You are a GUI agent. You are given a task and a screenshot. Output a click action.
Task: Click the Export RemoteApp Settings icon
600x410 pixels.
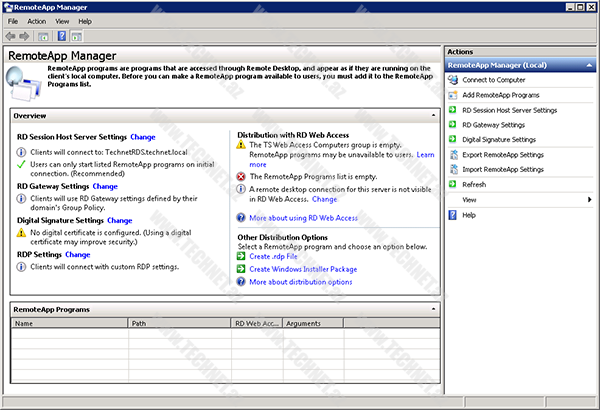tap(453, 155)
